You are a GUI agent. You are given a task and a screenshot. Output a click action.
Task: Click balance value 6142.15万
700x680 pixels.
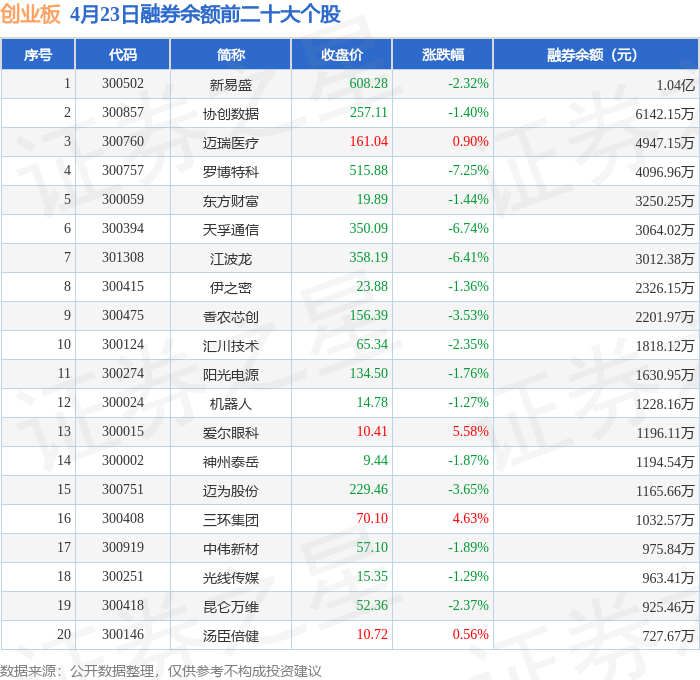[665, 114]
